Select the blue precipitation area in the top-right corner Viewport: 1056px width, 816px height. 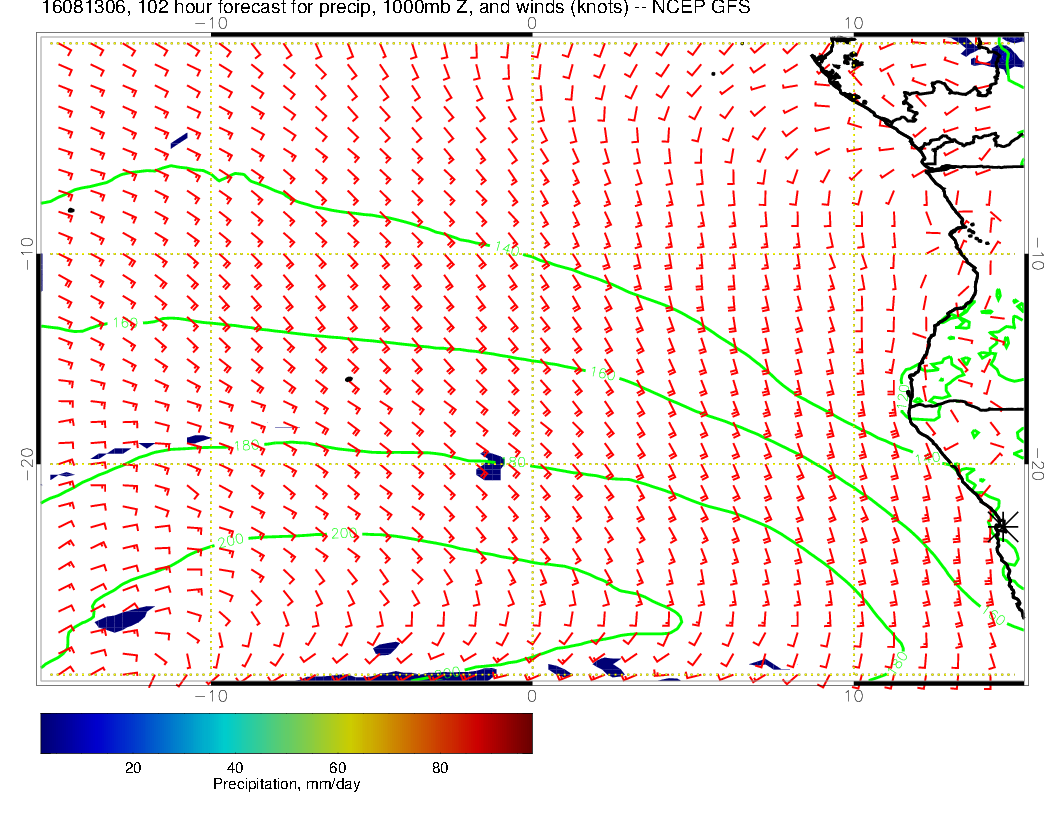tap(993, 50)
